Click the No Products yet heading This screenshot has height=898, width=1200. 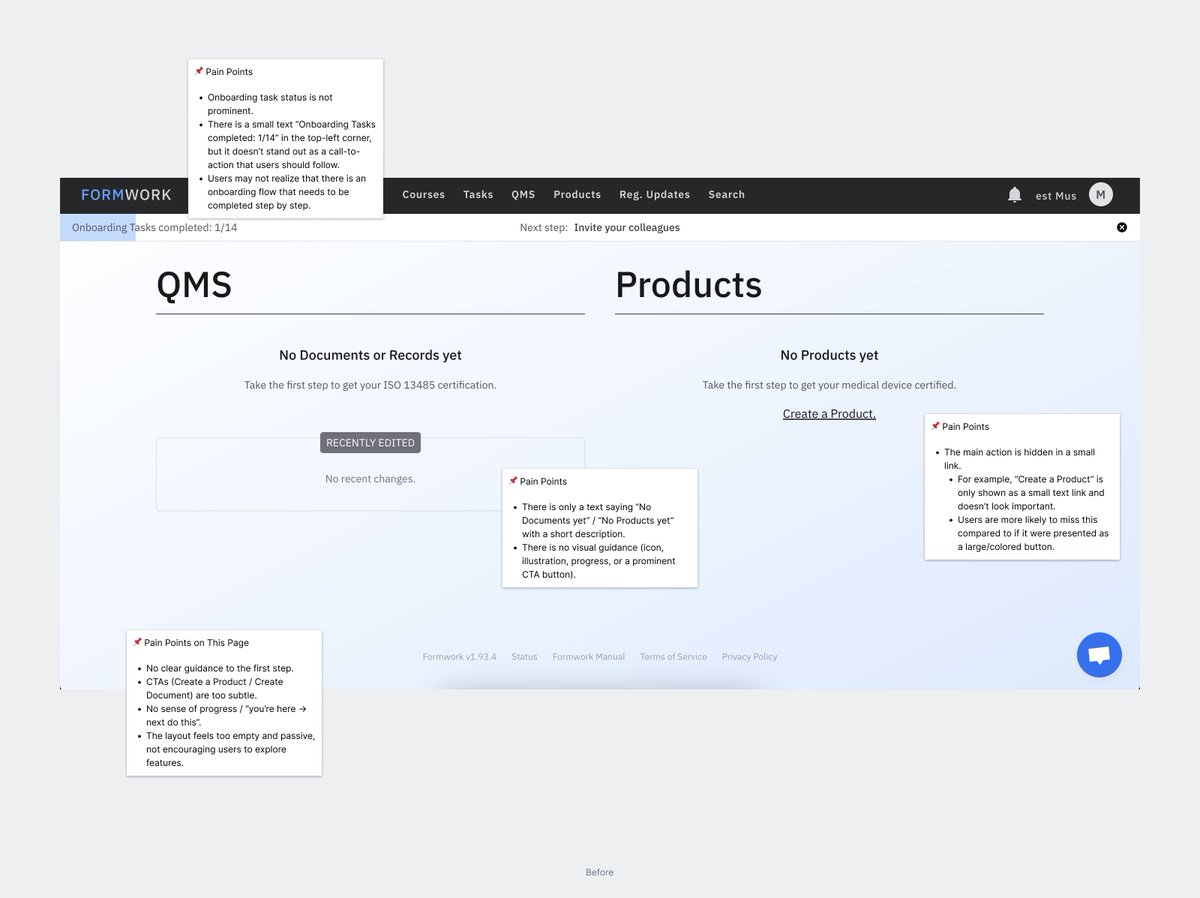(x=829, y=355)
